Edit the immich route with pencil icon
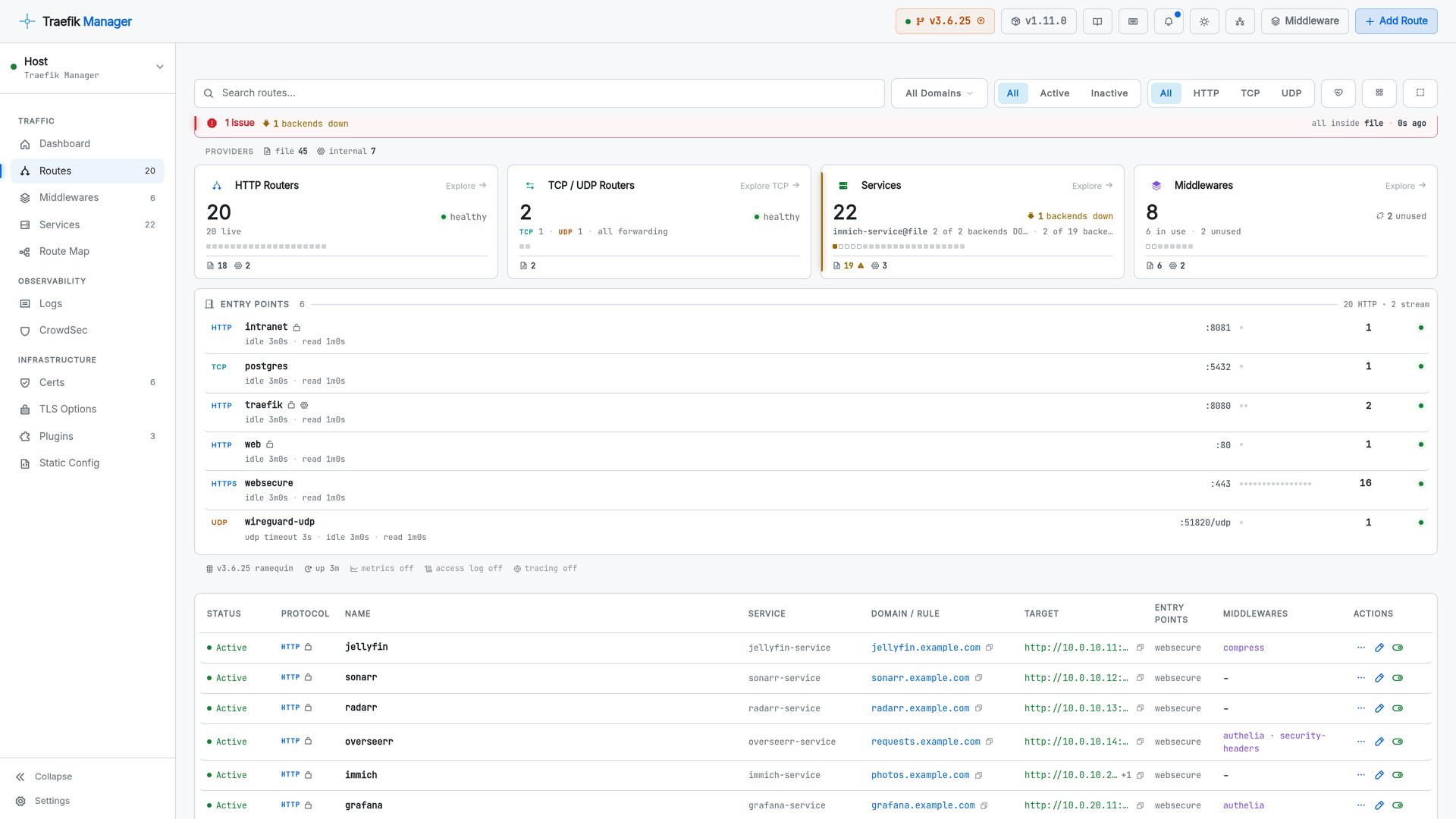Viewport: 1456px width, 819px height. (1379, 775)
